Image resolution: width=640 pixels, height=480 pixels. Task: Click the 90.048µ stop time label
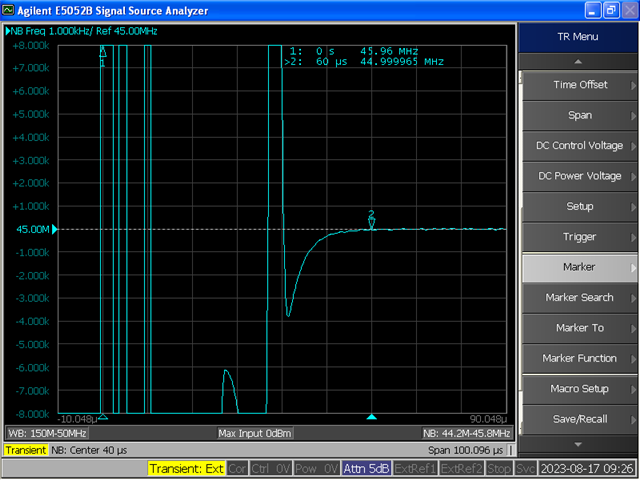tap(488, 420)
